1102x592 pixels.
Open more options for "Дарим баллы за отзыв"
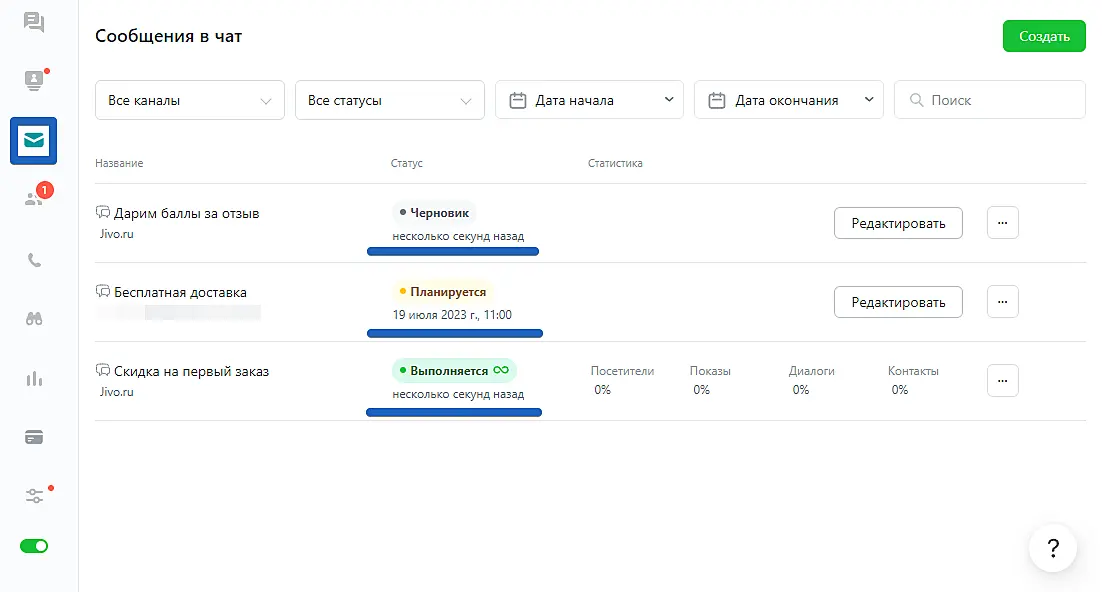(x=1002, y=223)
